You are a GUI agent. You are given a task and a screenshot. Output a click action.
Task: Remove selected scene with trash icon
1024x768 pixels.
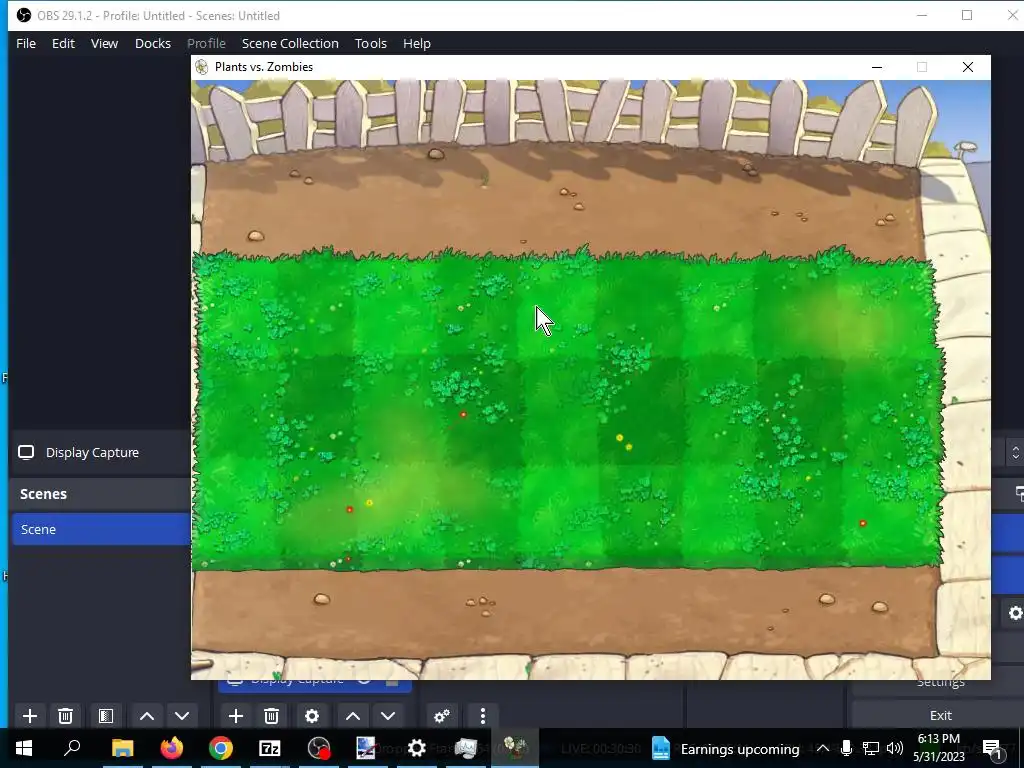pyautogui.click(x=65, y=716)
